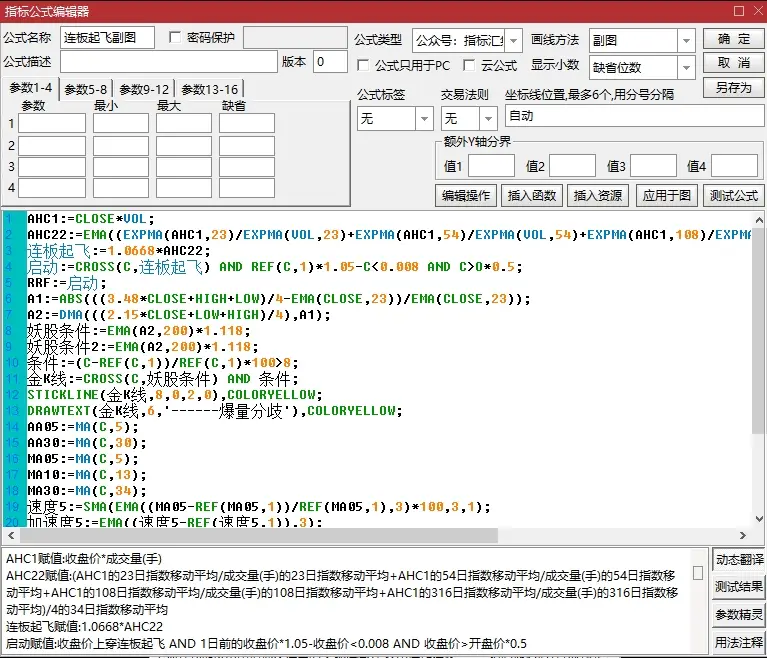The width and height of the screenshot is (767, 658).
Task: Click the 测试公式 button
Action: (x=732, y=195)
